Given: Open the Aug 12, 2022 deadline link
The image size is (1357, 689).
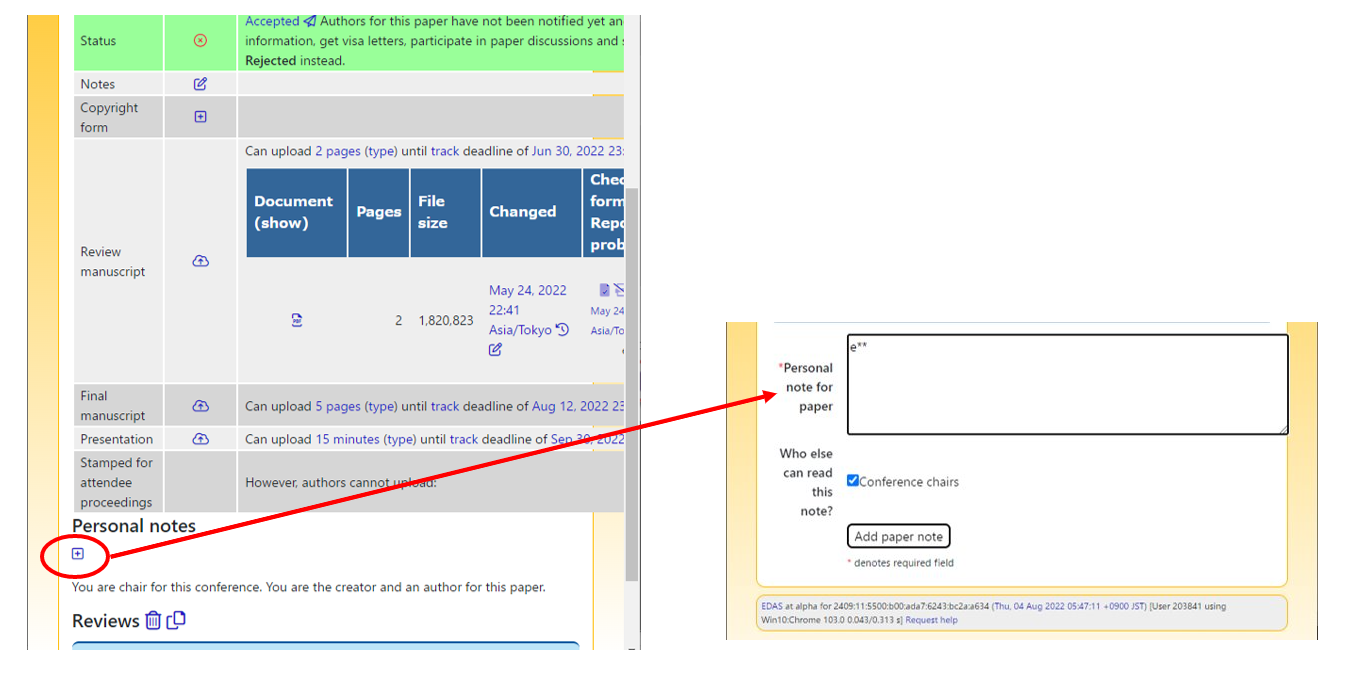Looking at the screenshot, I should [x=578, y=406].
